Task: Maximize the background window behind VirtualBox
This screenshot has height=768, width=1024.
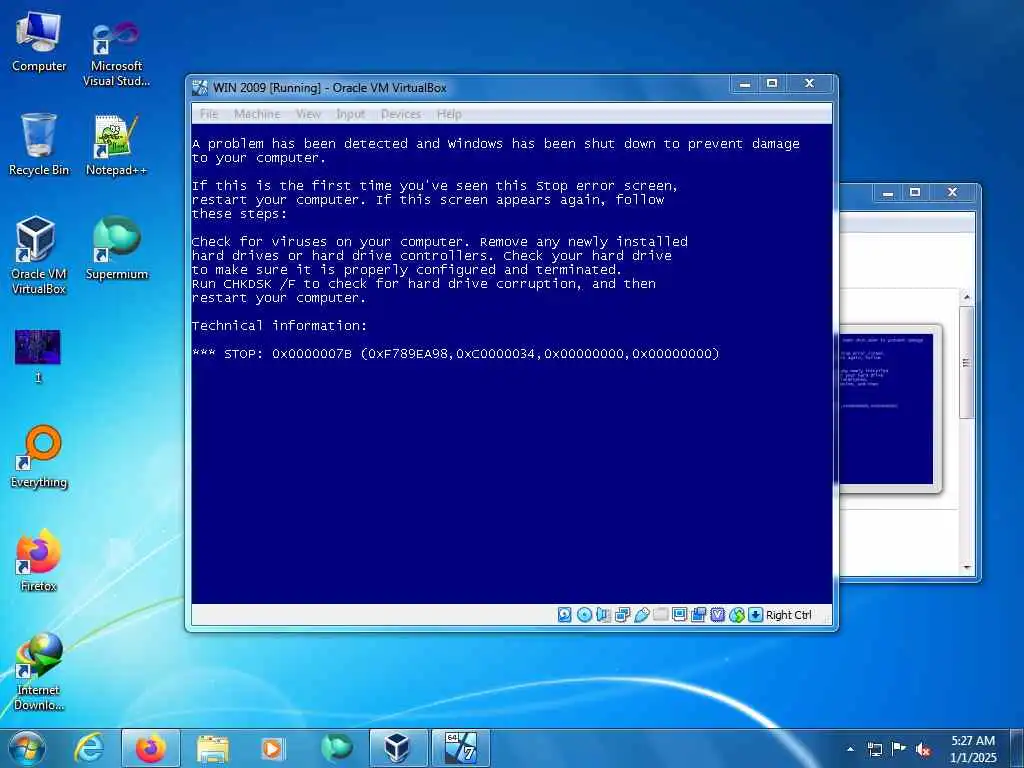Action: 915,192
